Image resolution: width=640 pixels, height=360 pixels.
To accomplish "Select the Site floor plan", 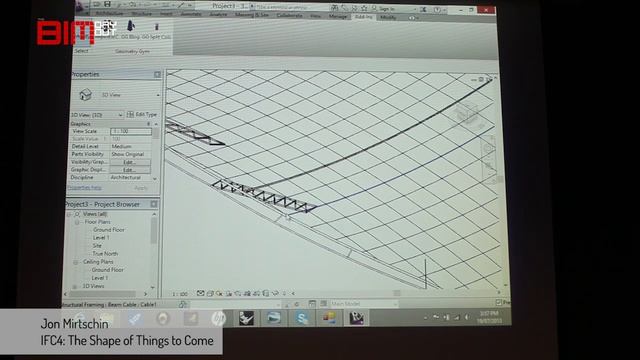I will click(x=97, y=246).
